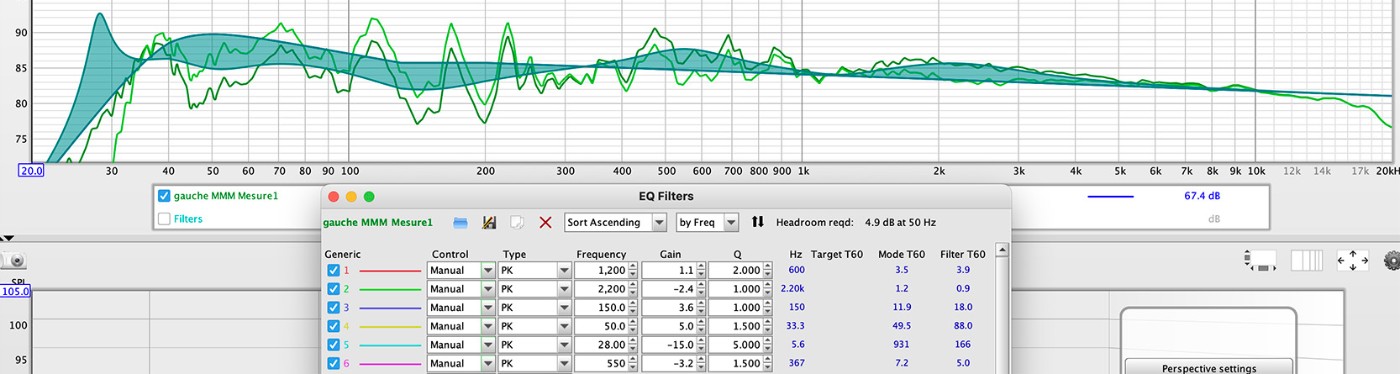Disable filter 2 checkbox
This screenshot has height=374, width=1400.
click(x=333, y=289)
